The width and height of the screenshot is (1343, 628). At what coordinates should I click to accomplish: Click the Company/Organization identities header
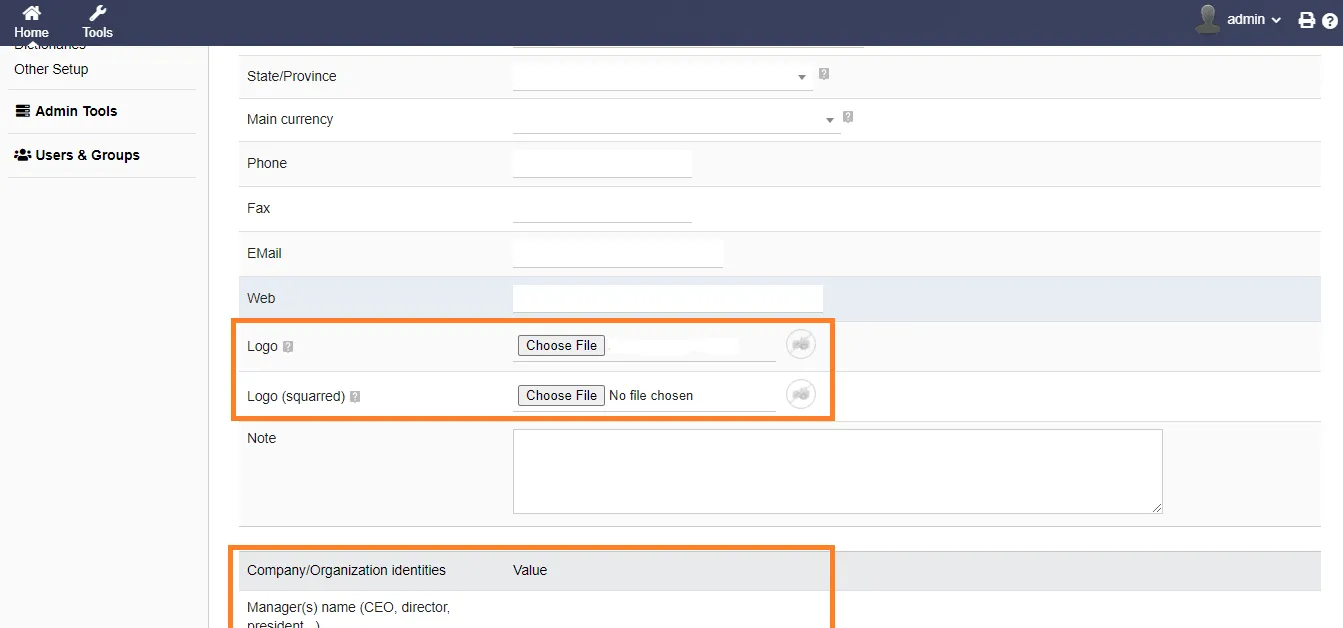[346, 570]
